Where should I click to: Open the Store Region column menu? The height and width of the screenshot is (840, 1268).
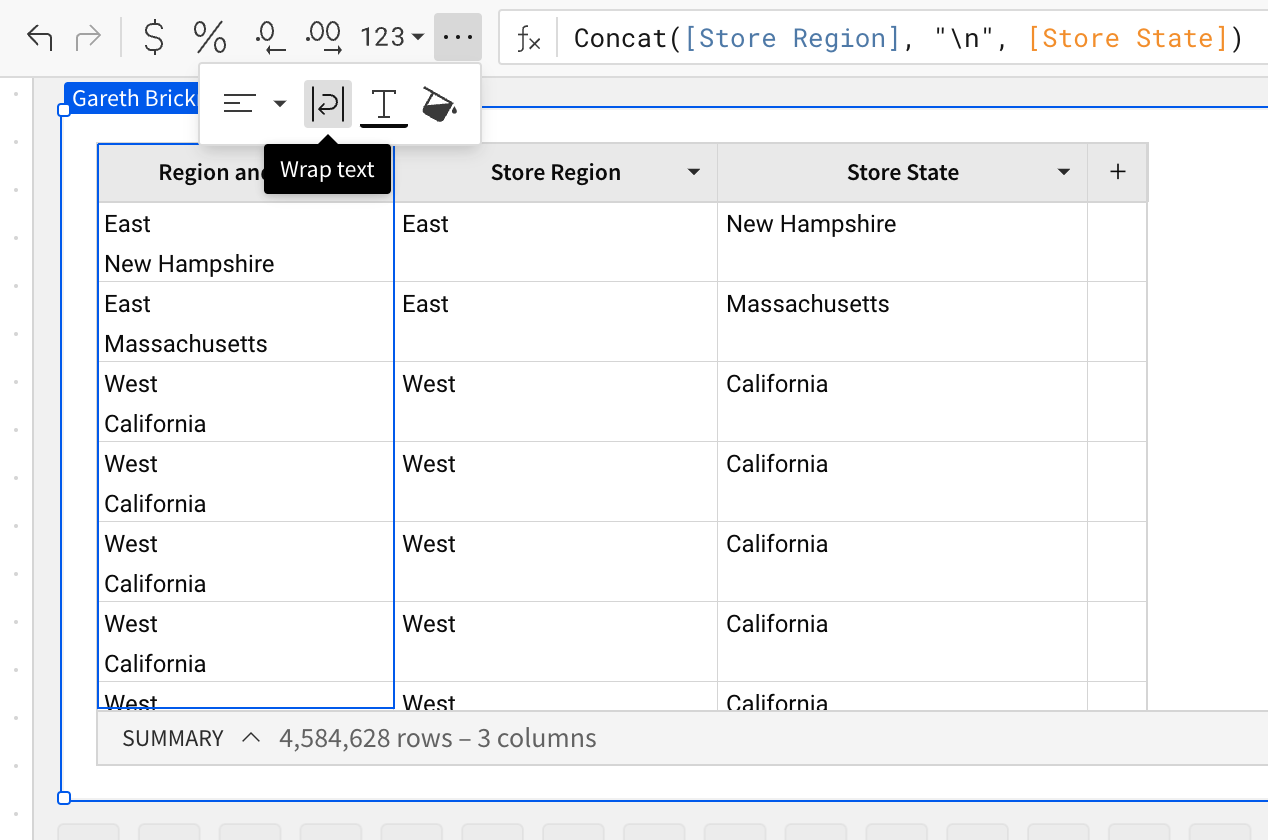pos(694,173)
